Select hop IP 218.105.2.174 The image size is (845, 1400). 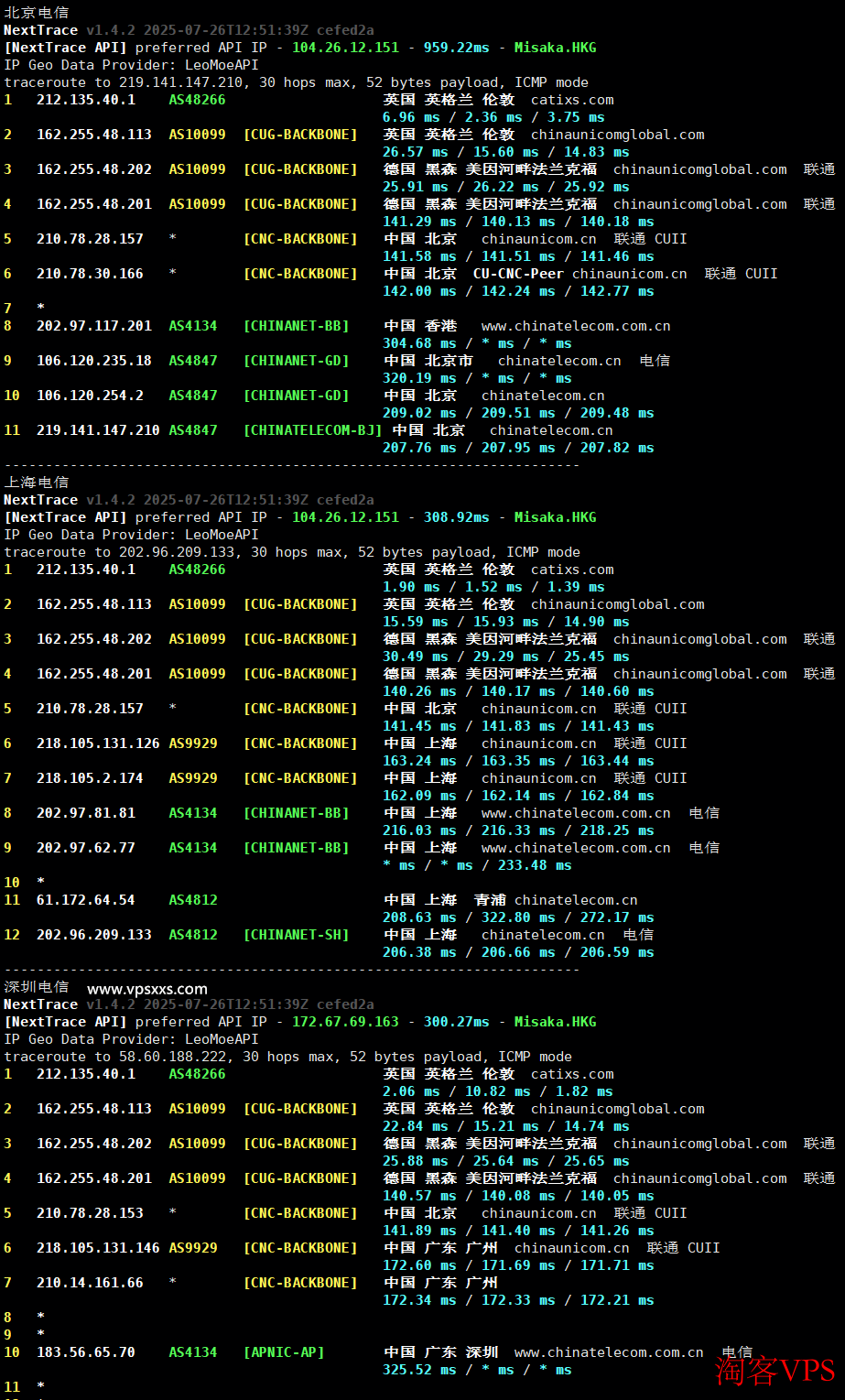[90, 778]
